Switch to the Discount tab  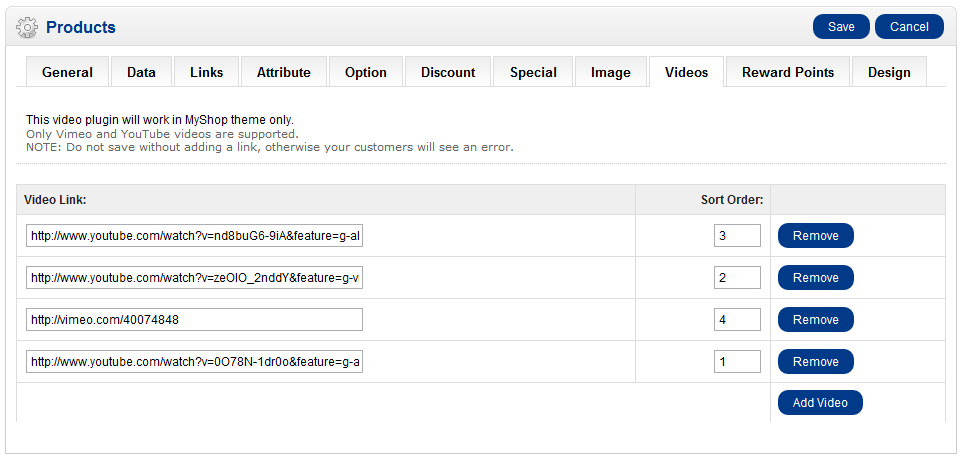coord(448,72)
